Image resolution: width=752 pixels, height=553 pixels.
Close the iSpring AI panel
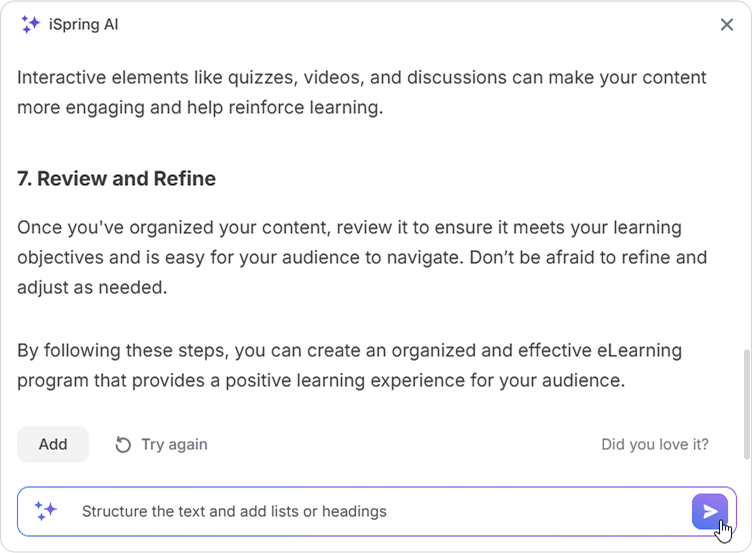pos(726,25)
